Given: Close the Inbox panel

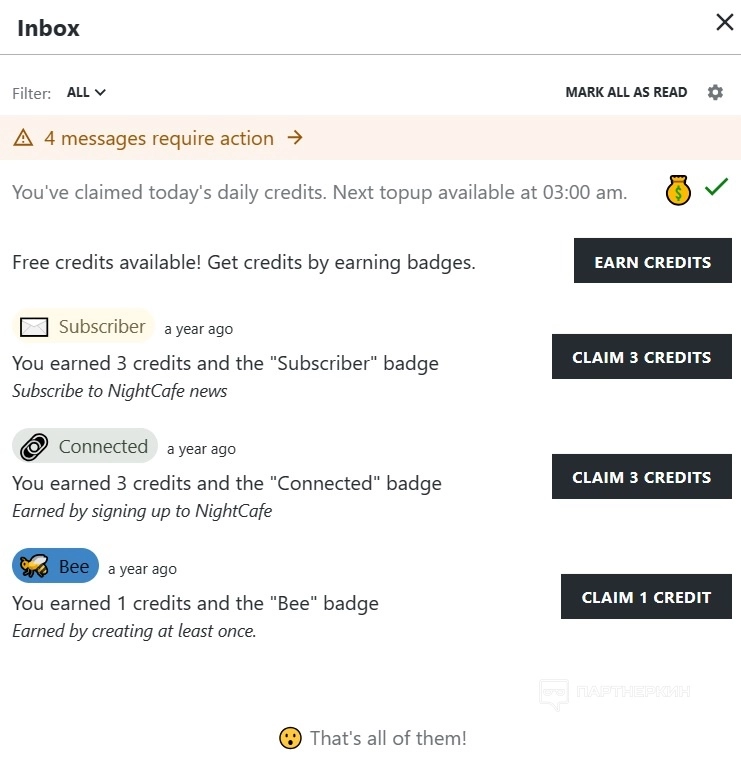Looking at the screenshot, I should pyautogui.click(x=724, y=22).
